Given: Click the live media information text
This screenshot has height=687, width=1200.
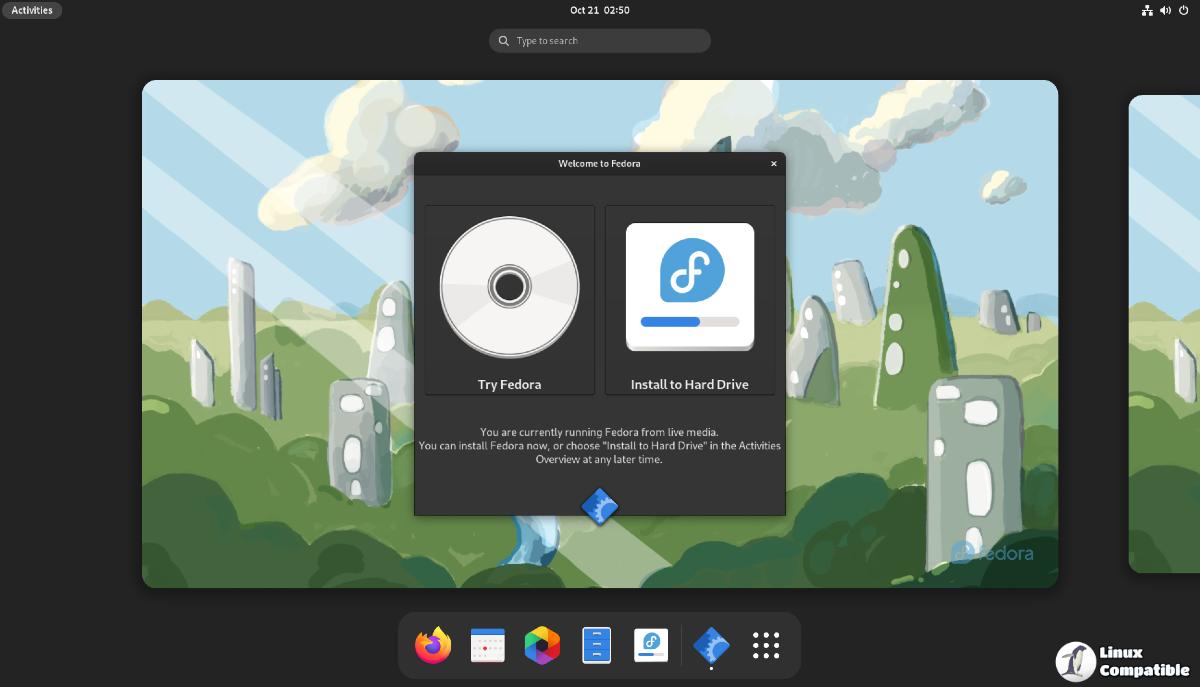Looking at the screenshot, I should [600, 446].
